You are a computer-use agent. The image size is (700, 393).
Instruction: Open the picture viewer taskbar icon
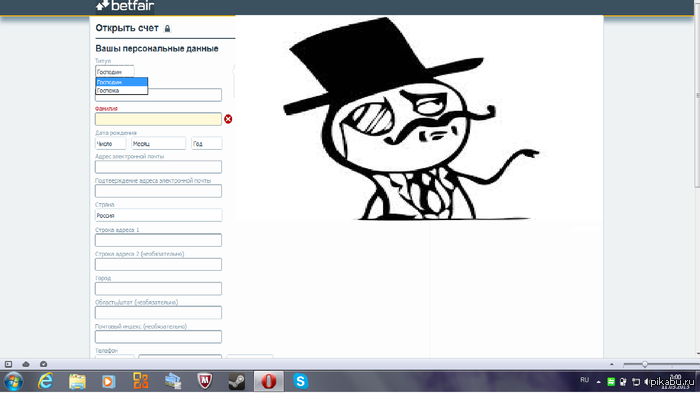point(173,382)
